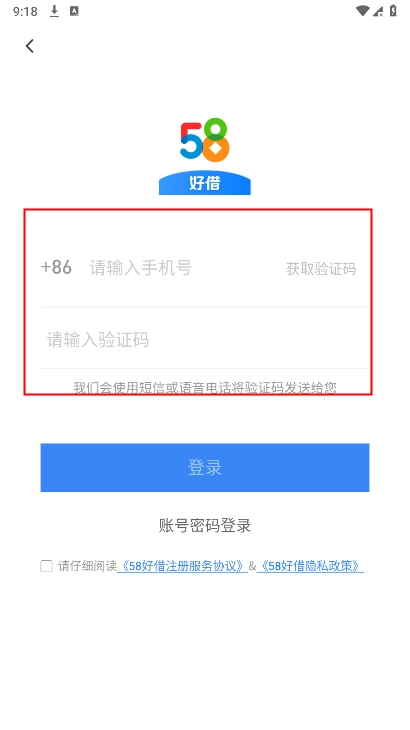
Task: Tap the keyboard 'A' status bar icon
Action: click(74, 11)
